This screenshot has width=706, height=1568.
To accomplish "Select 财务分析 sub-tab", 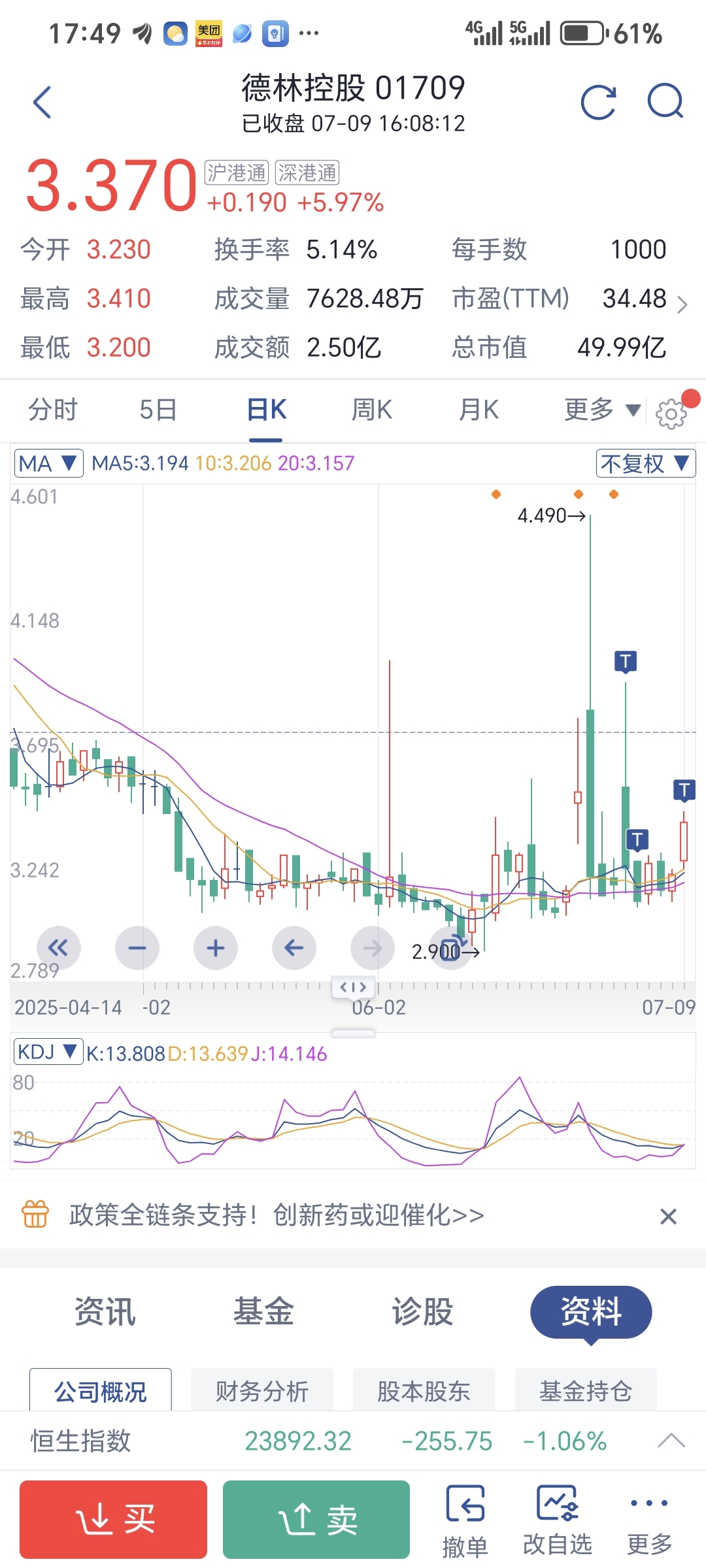I will (262, 1390).
